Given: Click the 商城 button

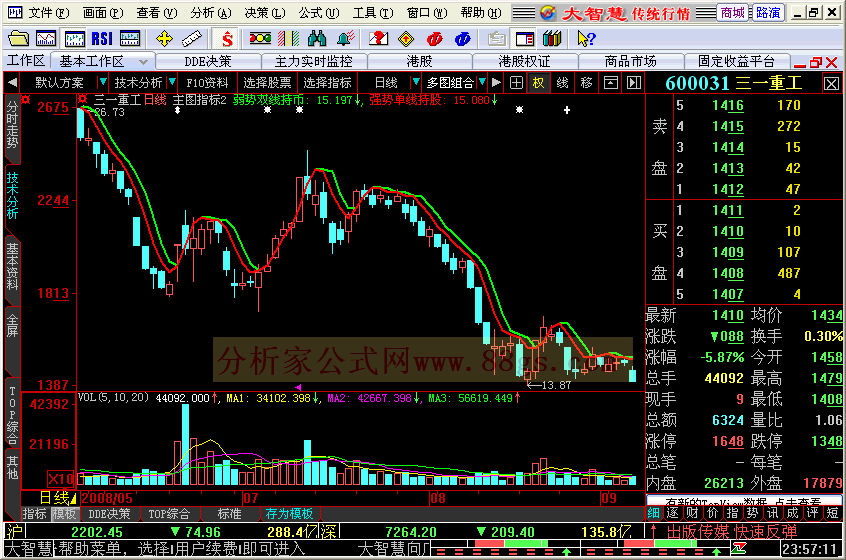Looking at the screenshot, I should pos(732,12).
